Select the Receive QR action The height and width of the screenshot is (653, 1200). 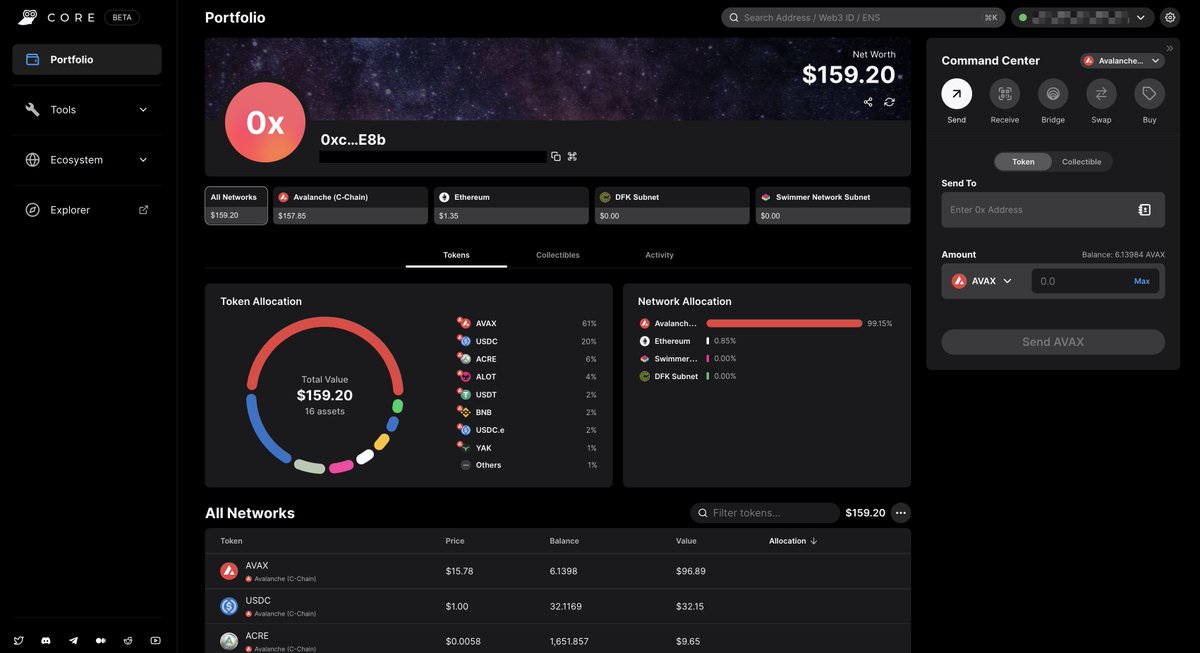pos(1005,94)
